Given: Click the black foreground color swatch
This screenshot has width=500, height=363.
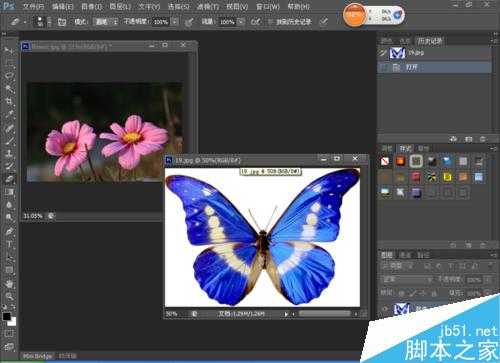Looking at the screenshot, I should (6, 316).
